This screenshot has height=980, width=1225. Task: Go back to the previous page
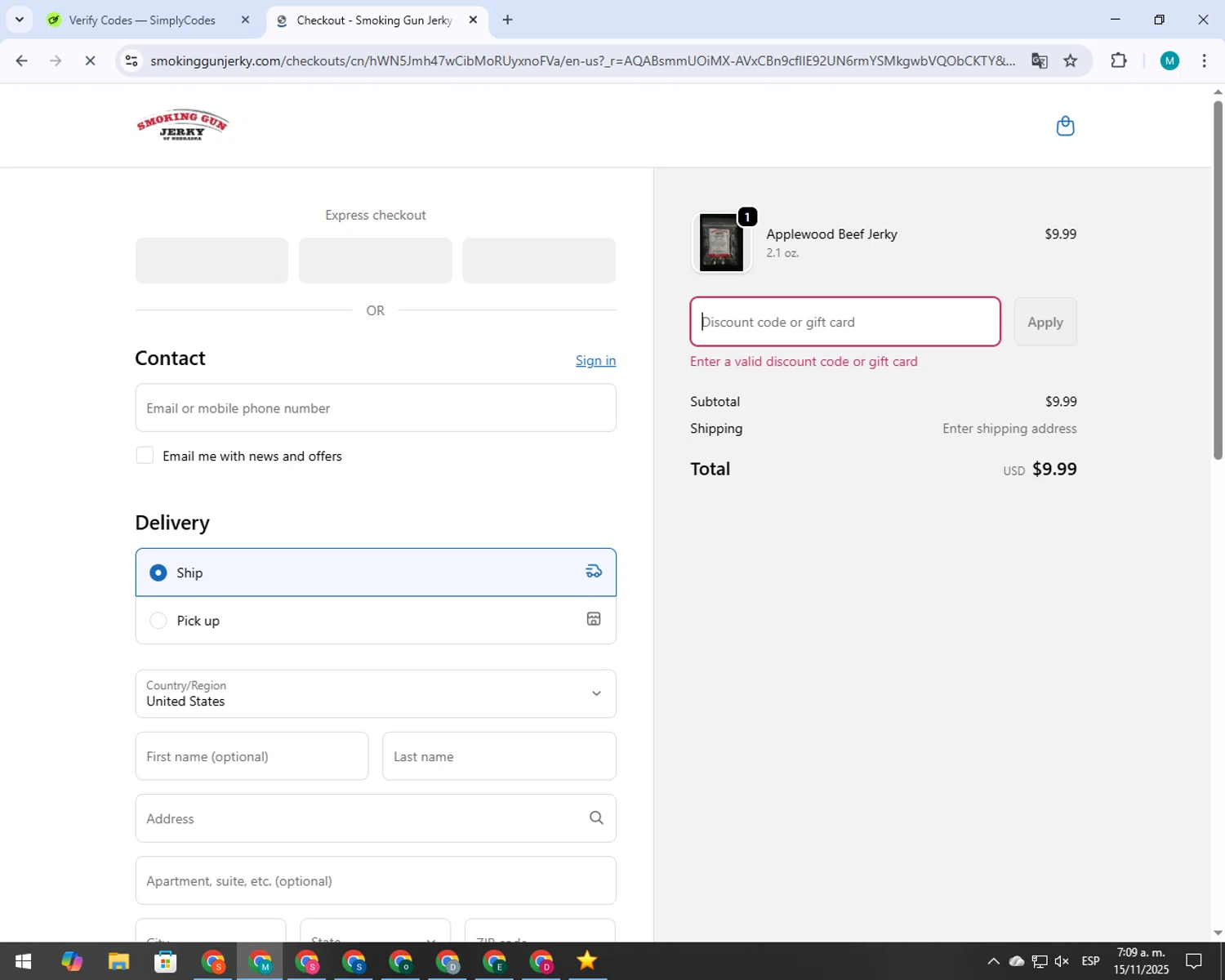pos(22,61)
